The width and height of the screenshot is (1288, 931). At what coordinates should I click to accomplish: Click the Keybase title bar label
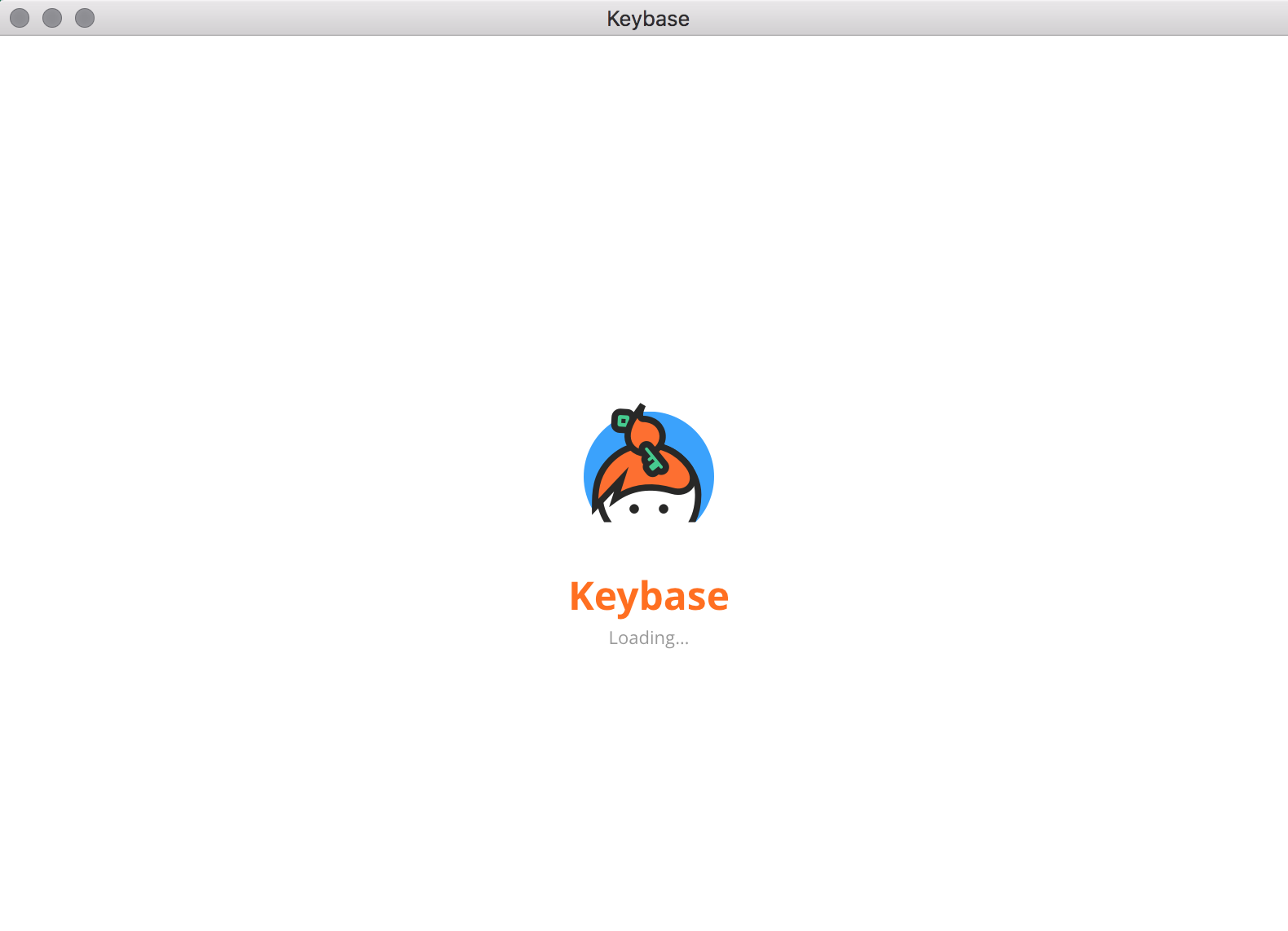point(648,19)
